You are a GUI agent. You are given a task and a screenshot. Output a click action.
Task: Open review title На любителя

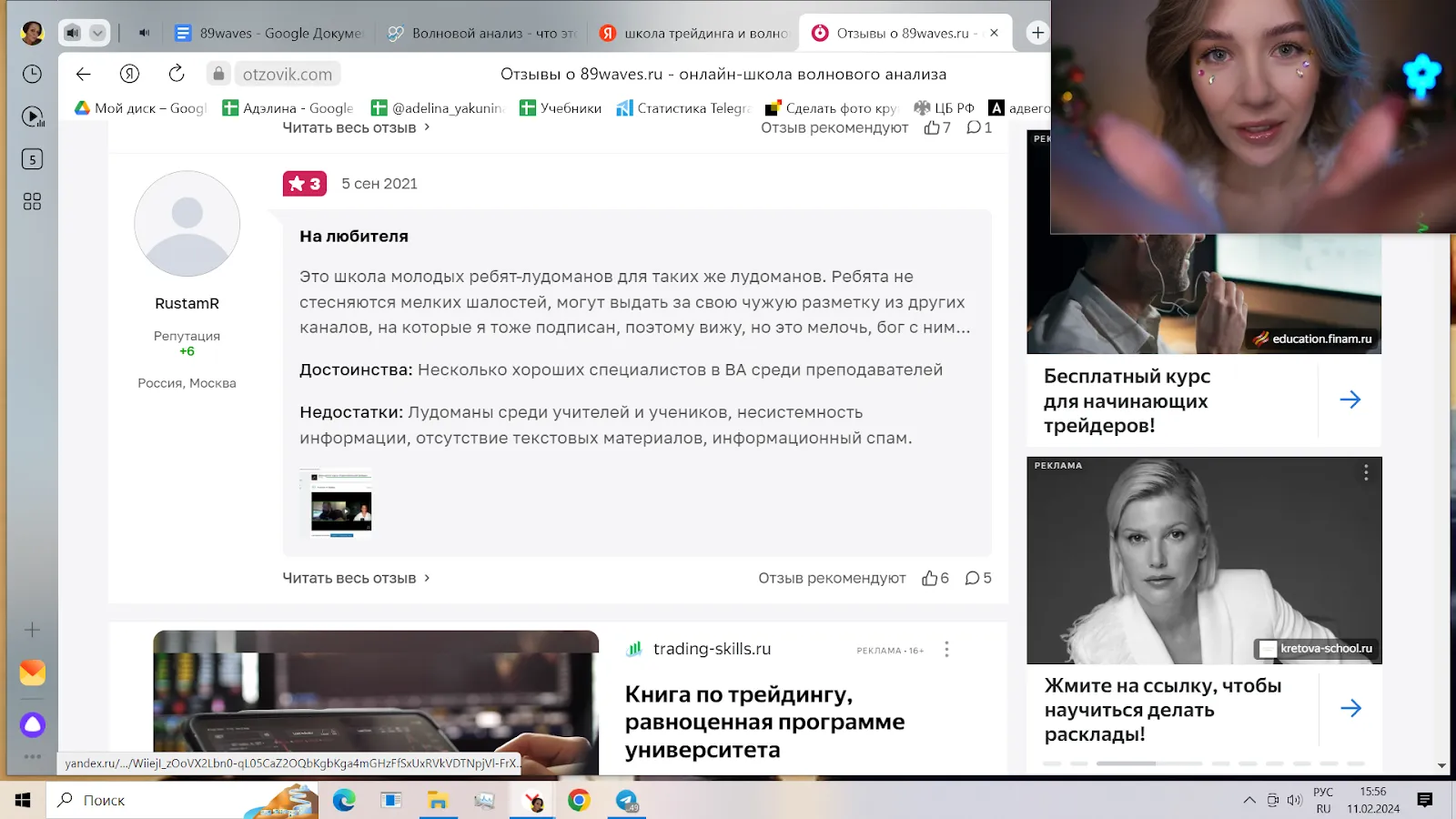(354, 236)
